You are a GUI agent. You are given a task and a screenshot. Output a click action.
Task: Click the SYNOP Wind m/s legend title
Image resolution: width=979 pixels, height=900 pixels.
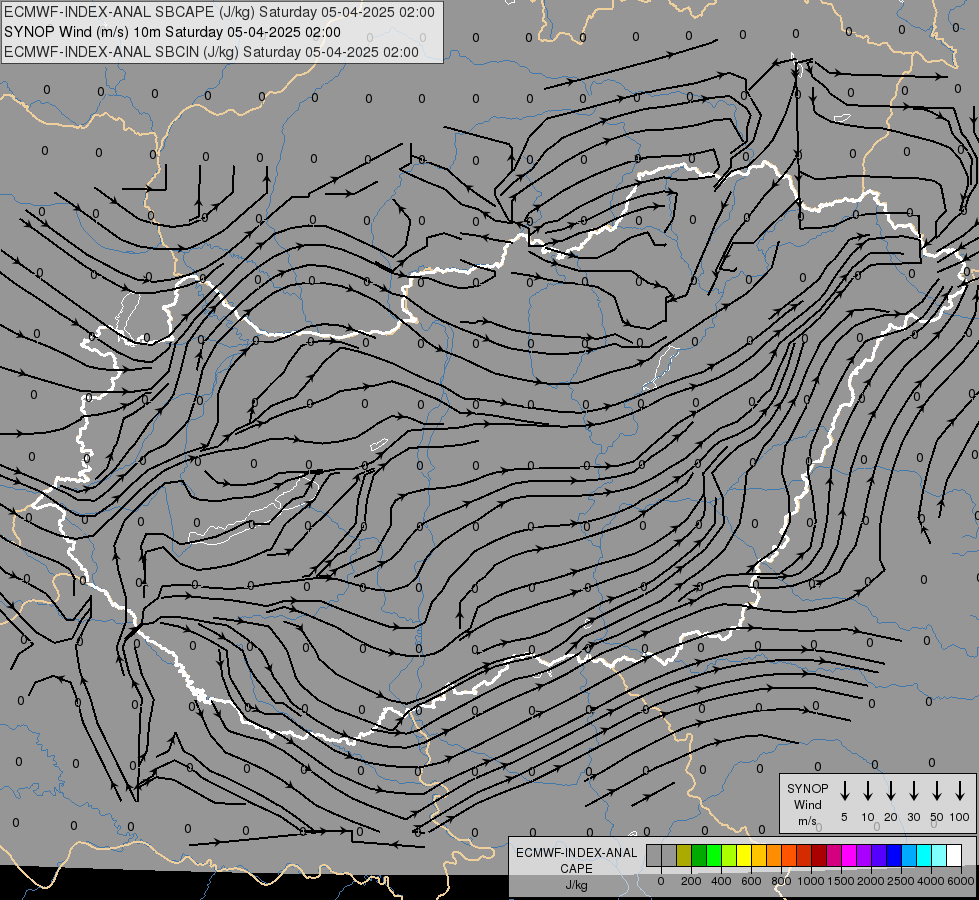tap(807, 804)
